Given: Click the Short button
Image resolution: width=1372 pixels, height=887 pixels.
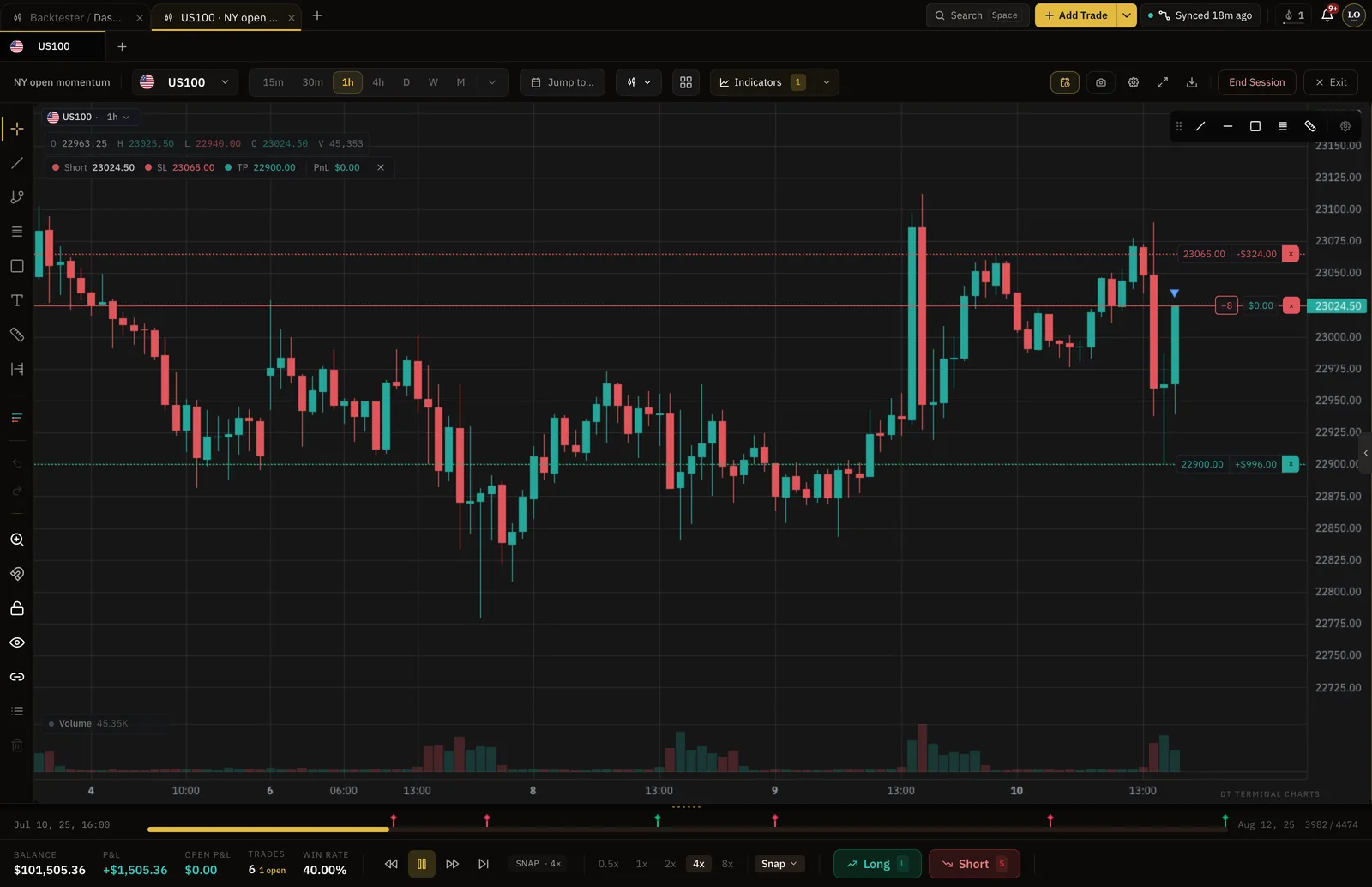Looking at the screenshot, I should (974, 864).
